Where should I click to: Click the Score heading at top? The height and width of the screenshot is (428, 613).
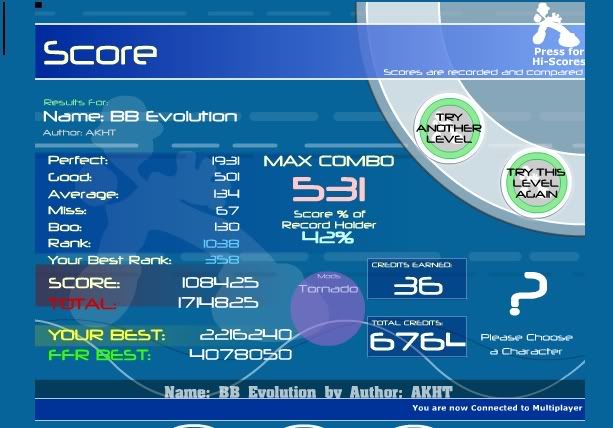click(100, 53)
